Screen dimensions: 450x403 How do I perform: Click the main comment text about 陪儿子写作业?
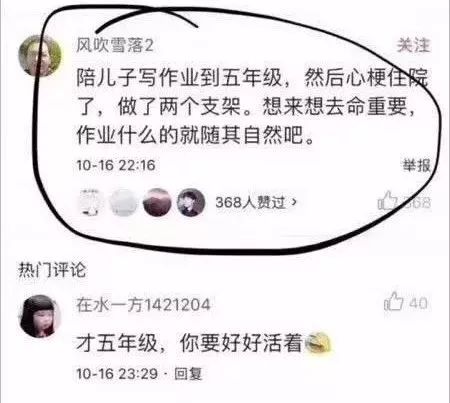252,107
